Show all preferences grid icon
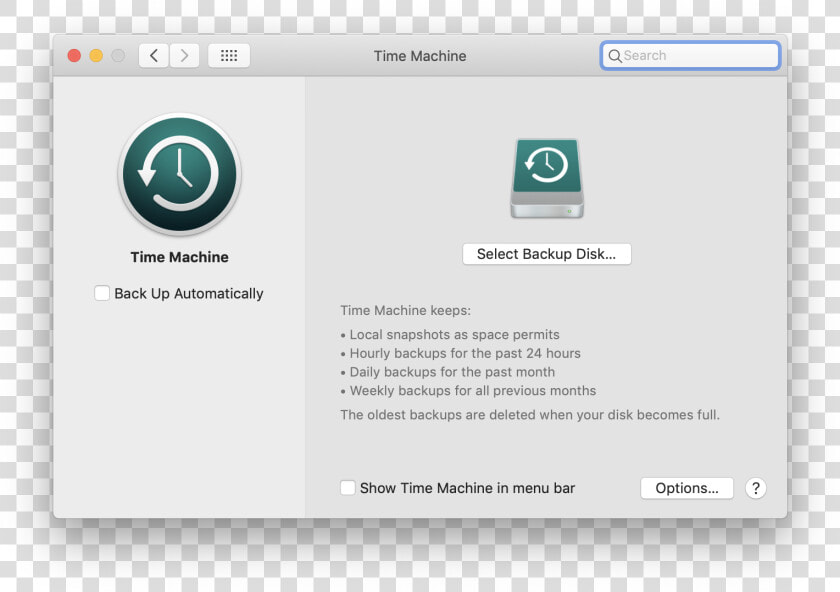The height and width of the screenshot is (592, 840). coord(229,56)
